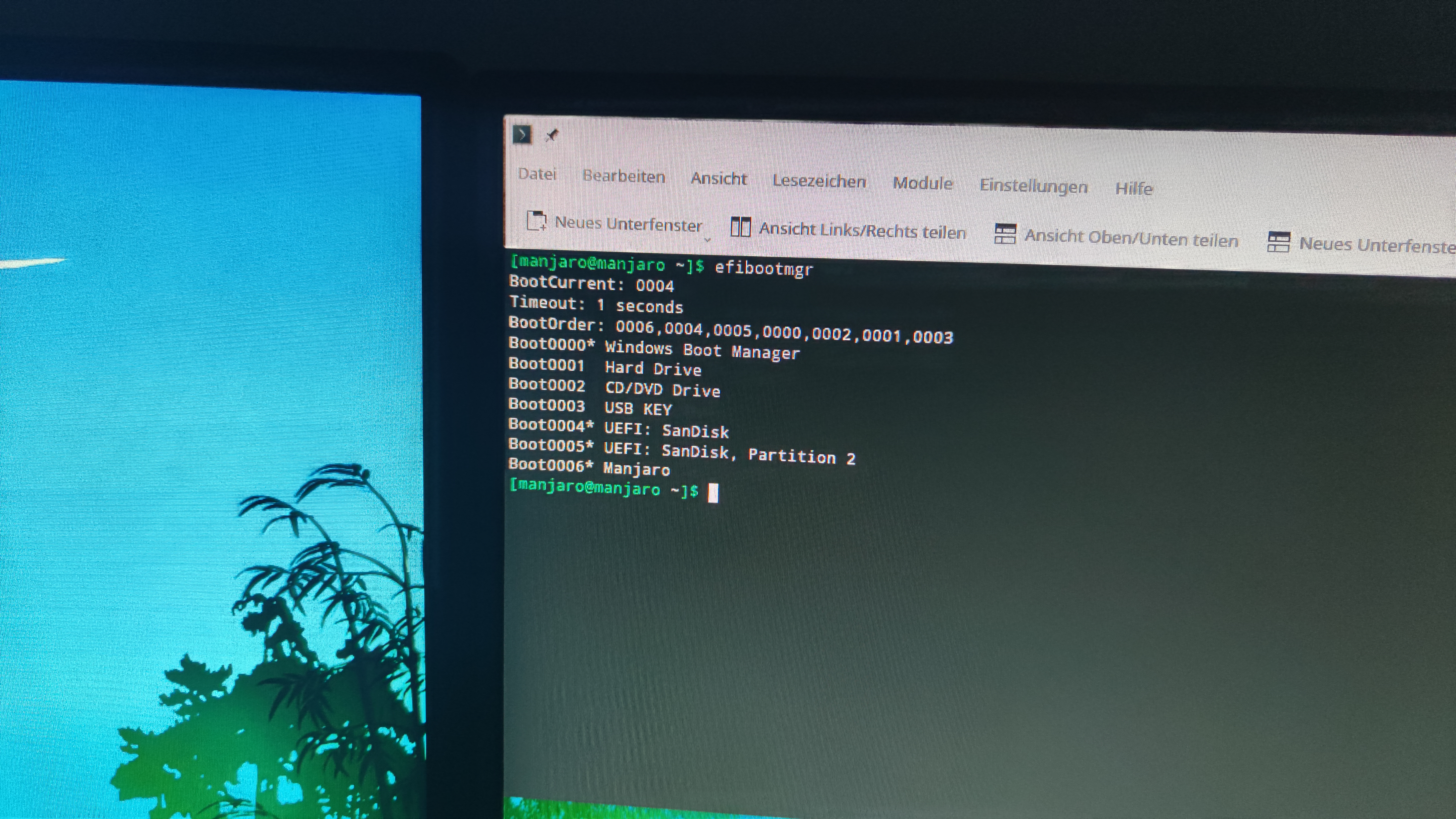Click the 'Neues Unterfenster' toolbar label
This screenshot has height=819, width=1456.
click(628, 224)
